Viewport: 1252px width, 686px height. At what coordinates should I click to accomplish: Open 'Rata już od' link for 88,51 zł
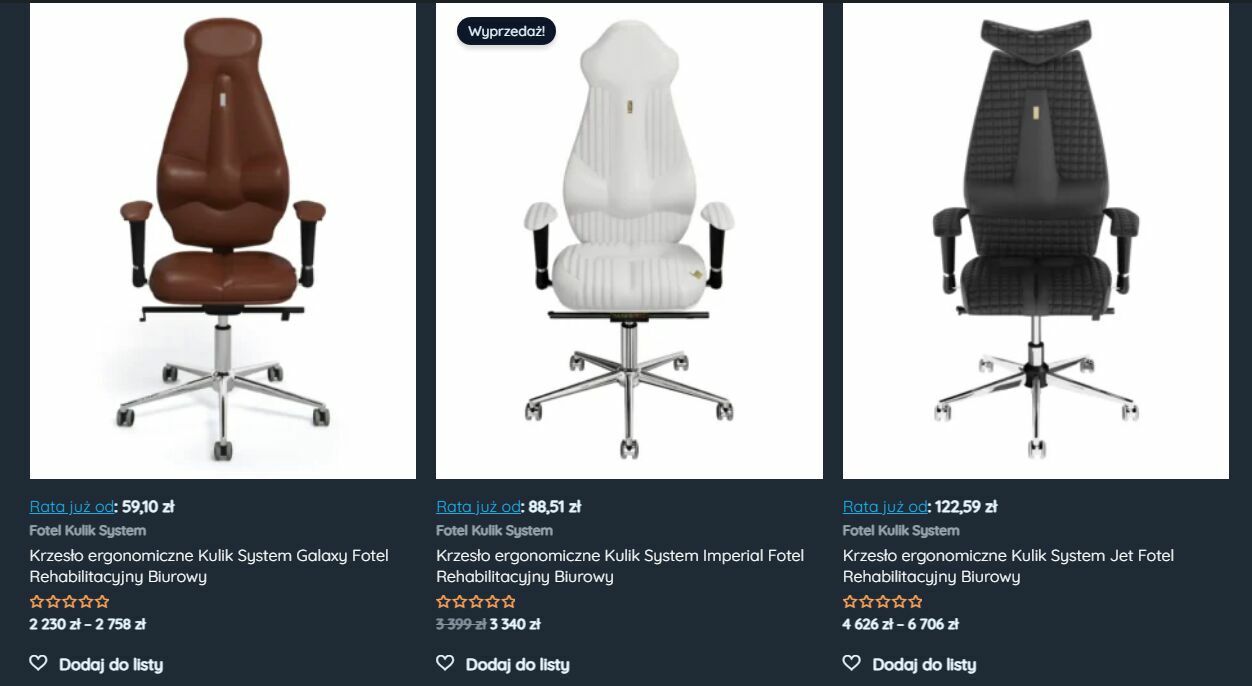tap(479, 507)
